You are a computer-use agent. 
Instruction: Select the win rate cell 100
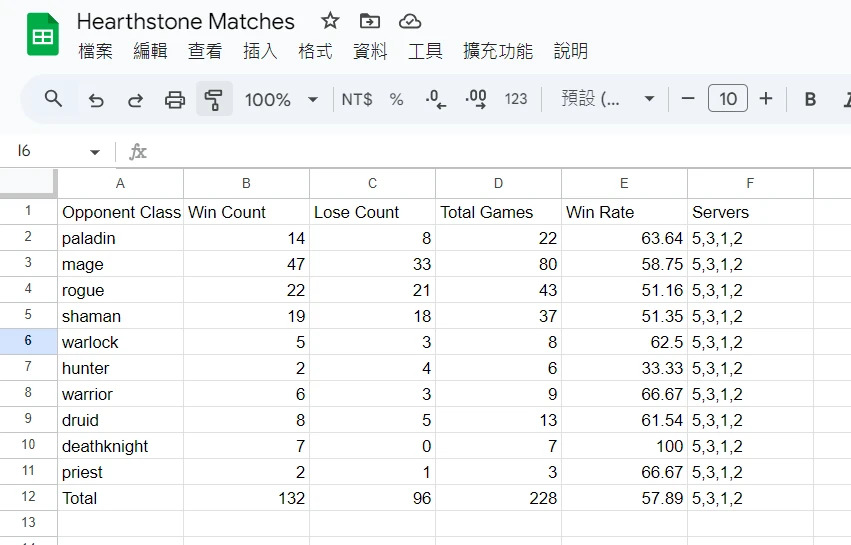click(x=624, y=446)
